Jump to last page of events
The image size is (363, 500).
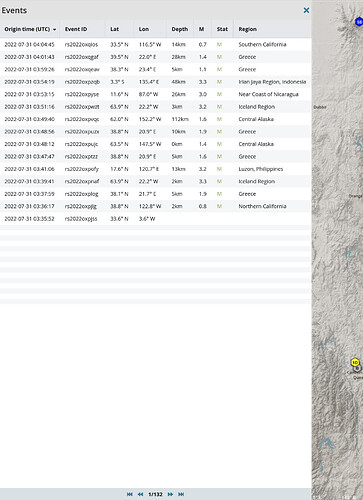pos(181,494)
